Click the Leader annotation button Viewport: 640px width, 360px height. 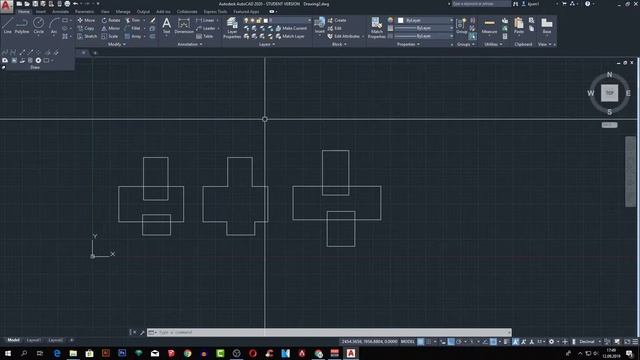pyautogui.click(x=207, y=28)
